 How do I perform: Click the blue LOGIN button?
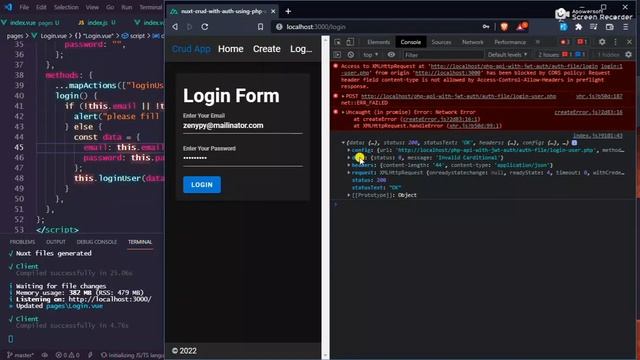pos(202,185)
